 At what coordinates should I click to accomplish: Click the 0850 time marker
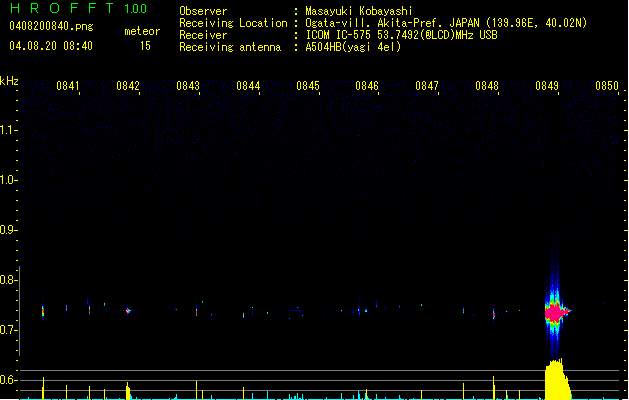tap(607, 86)
